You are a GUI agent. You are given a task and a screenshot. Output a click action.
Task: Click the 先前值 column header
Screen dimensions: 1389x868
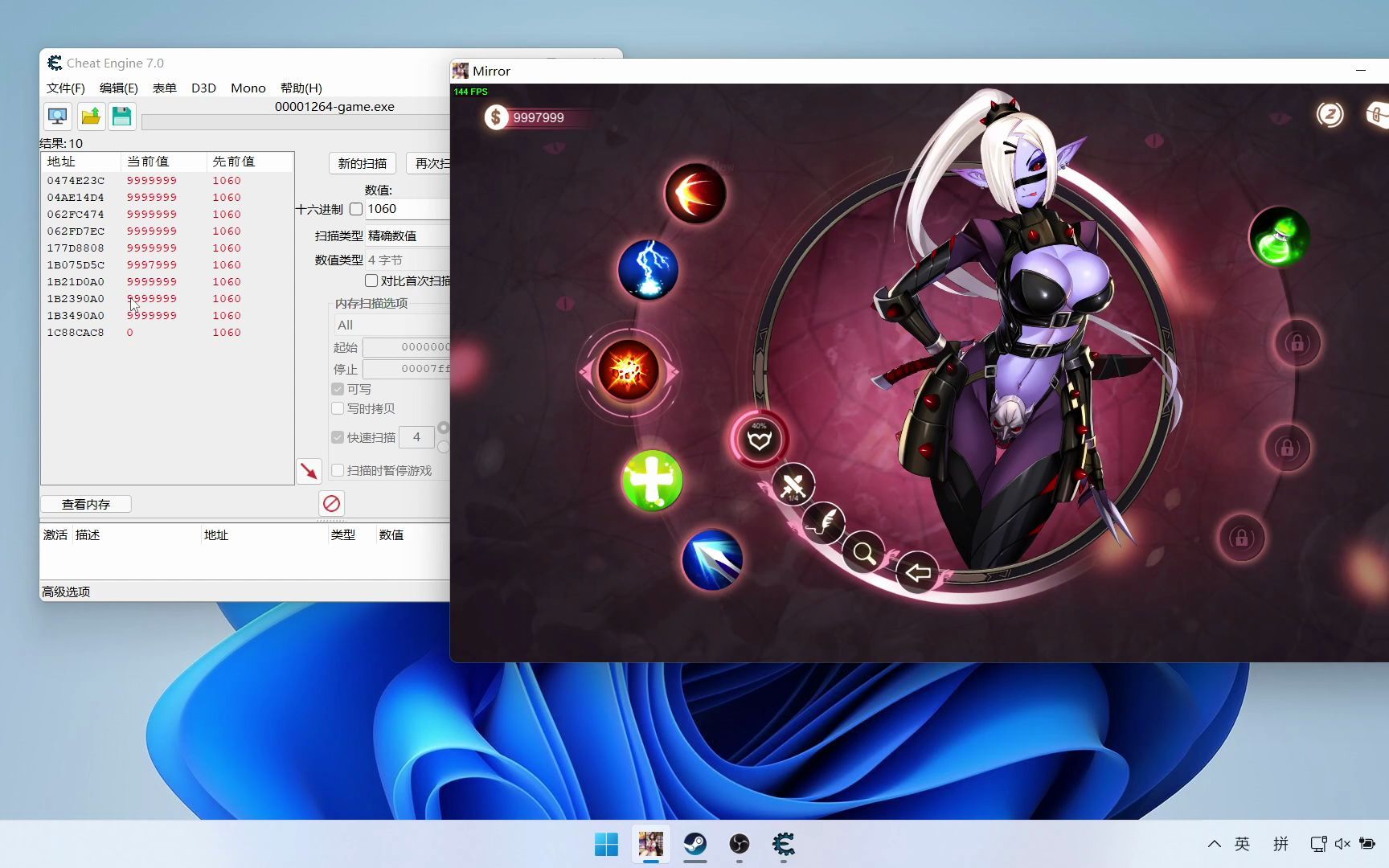click(249, 162)
